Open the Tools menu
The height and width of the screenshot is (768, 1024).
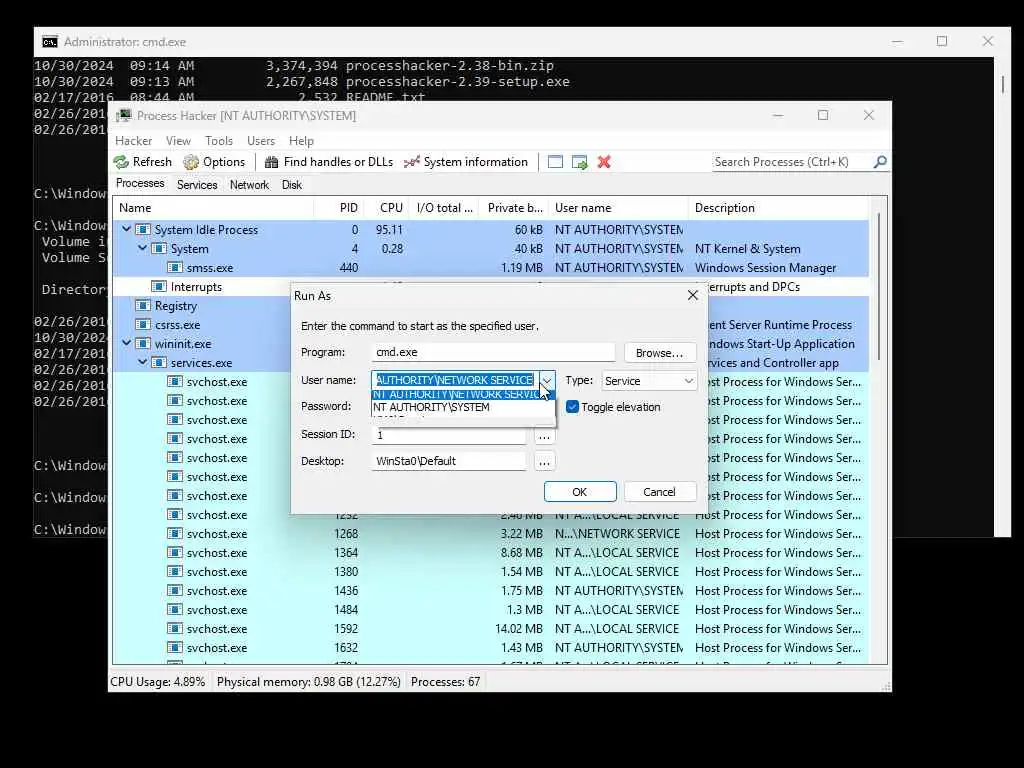[x=219, y=141]
